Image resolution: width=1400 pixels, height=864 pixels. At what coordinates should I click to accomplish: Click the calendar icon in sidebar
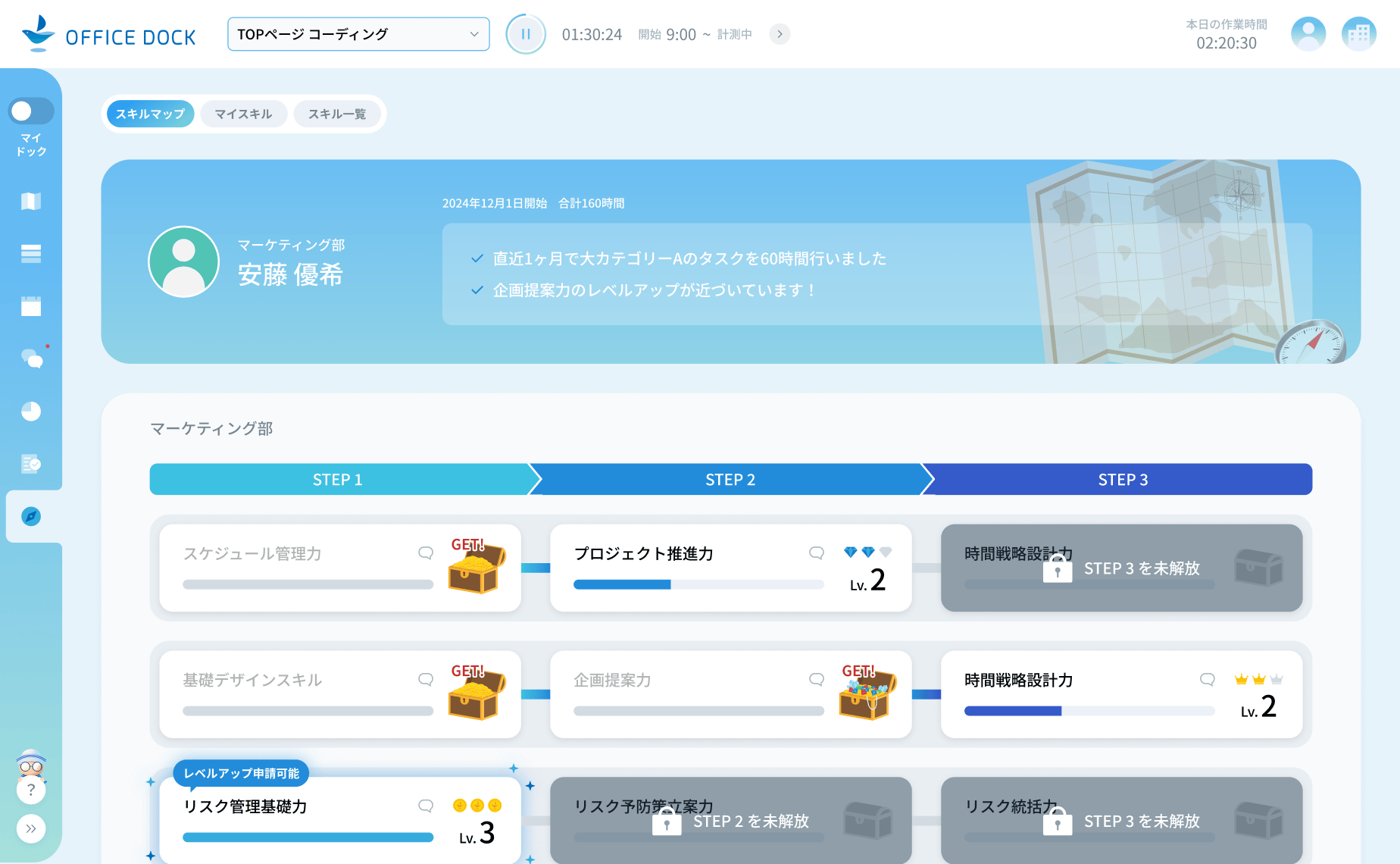[x=31, y=306]
